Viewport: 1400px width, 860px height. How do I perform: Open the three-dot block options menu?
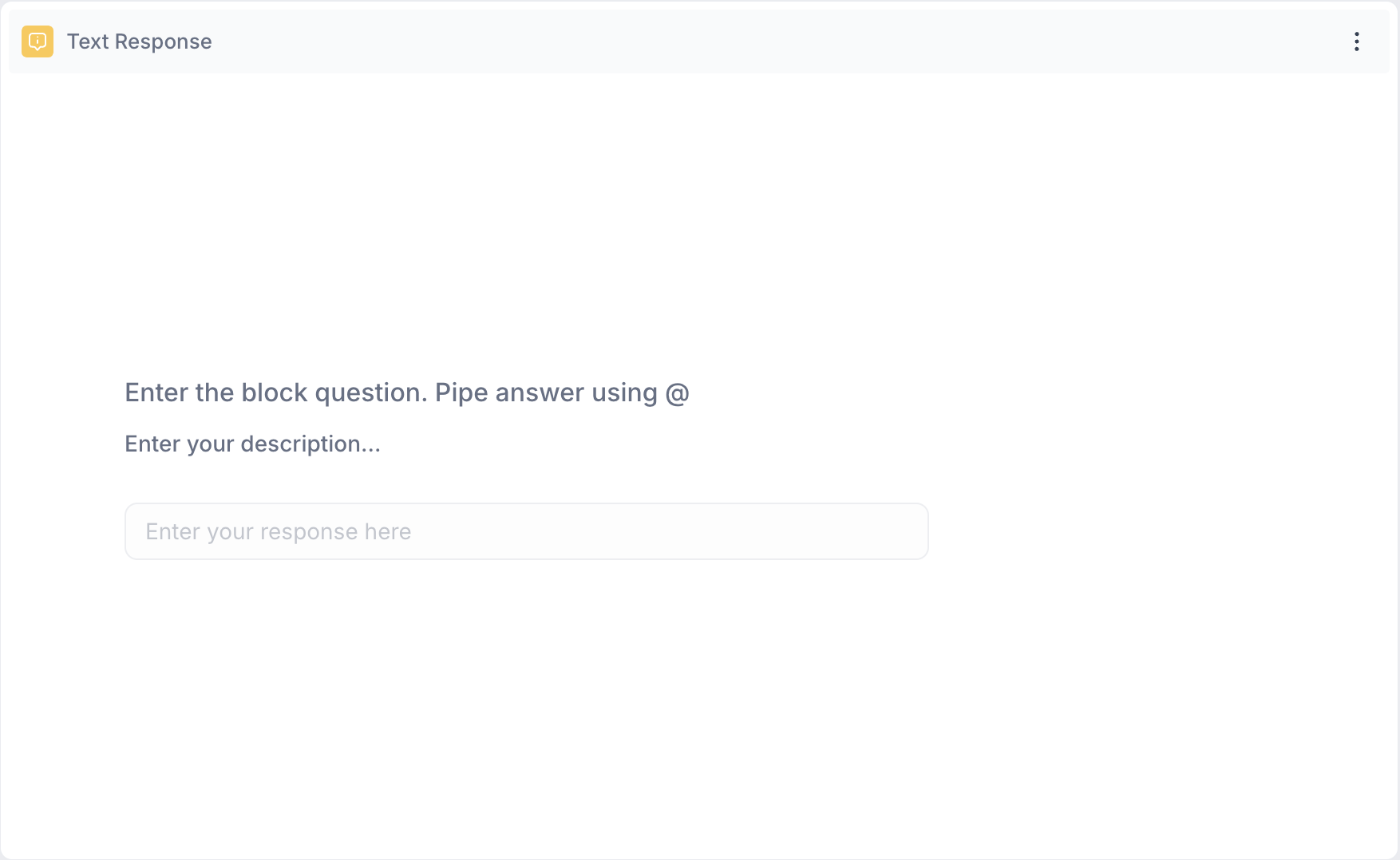(x=1356, y=41)
